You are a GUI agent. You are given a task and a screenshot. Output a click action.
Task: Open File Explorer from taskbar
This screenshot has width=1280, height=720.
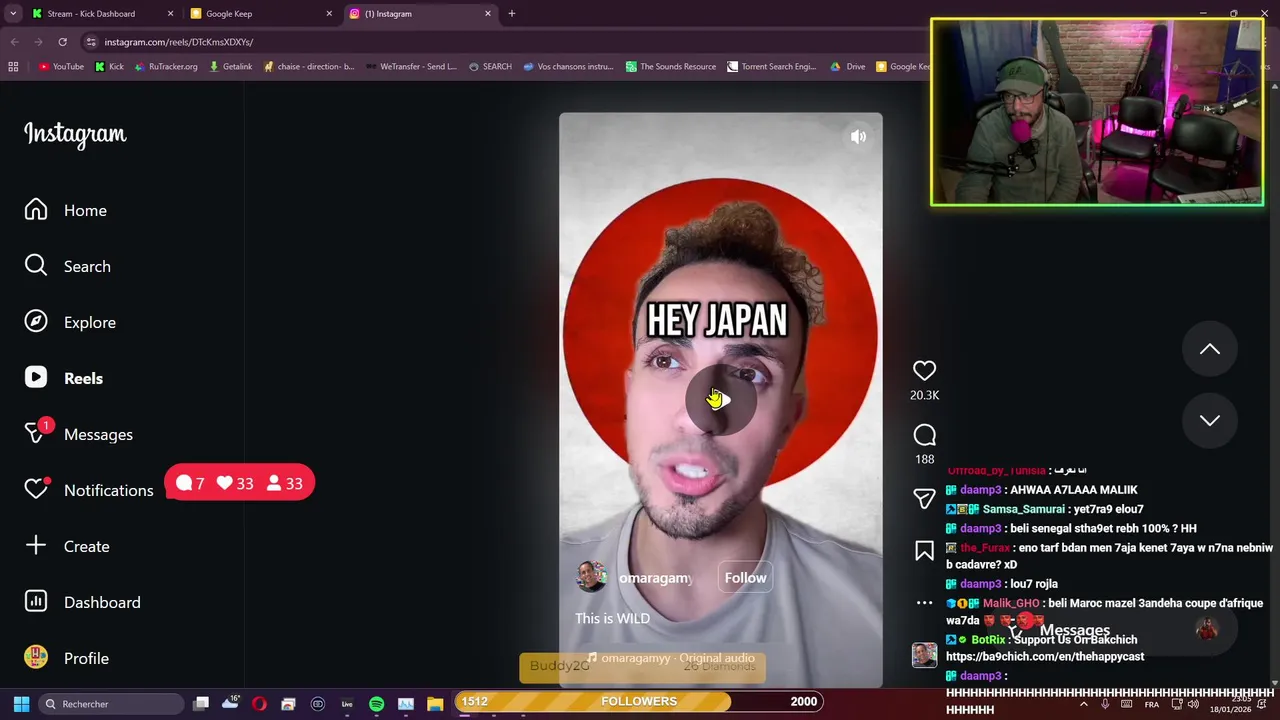[x=435, y=704]
